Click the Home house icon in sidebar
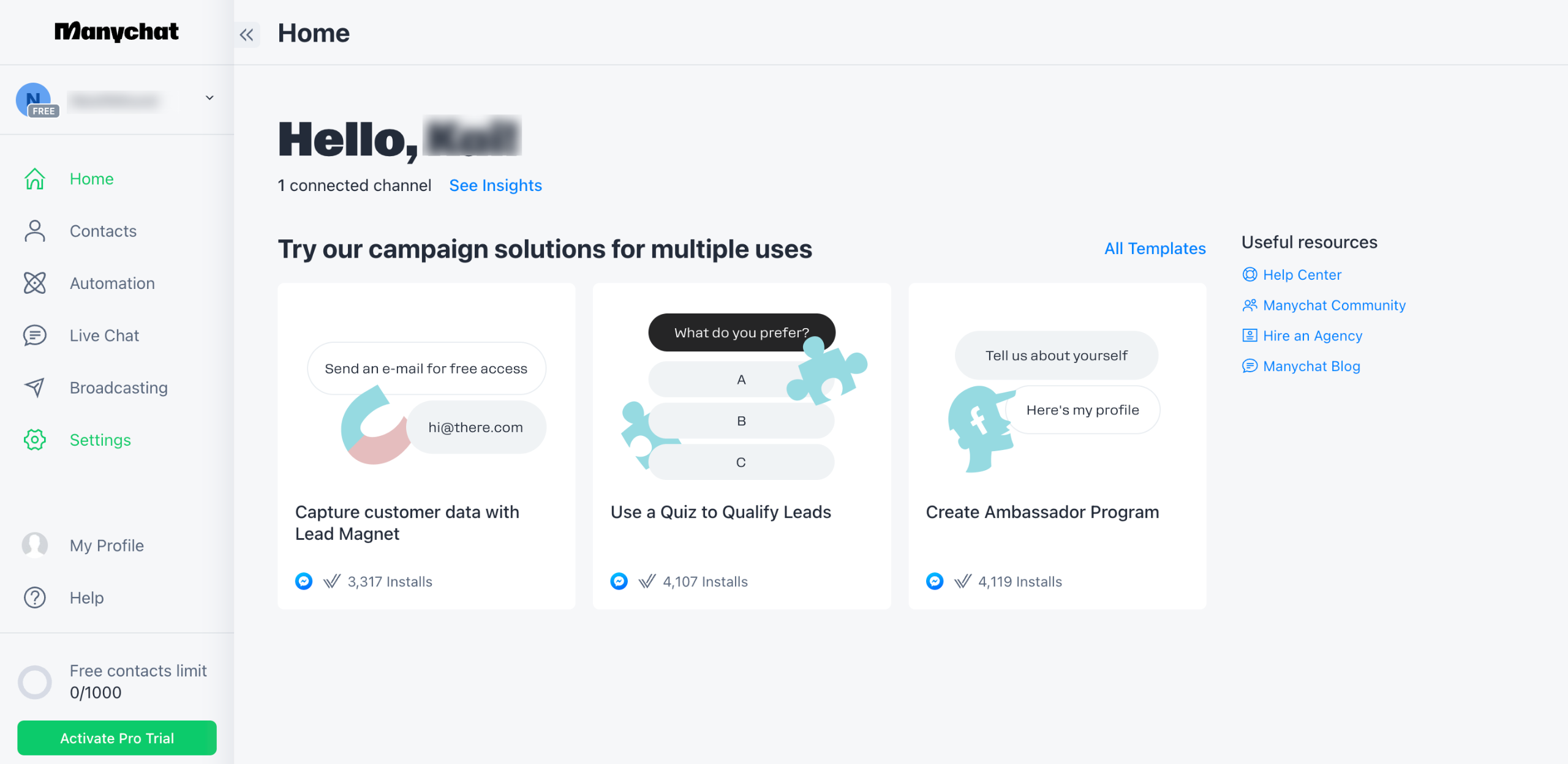The width and height of the screenshot is (1568, 764). (x=35, y=179)
